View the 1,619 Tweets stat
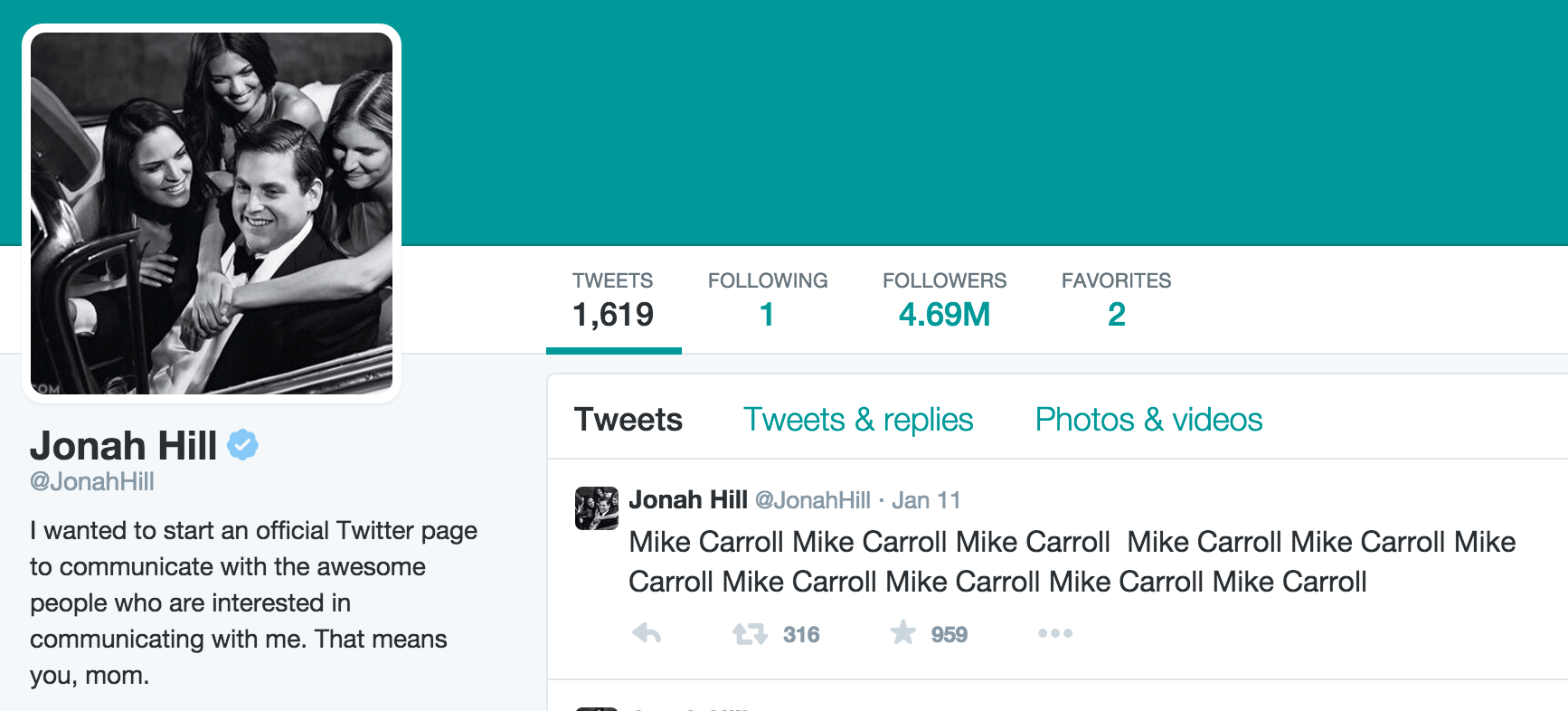Screen dimensions: 1568x711 click(613, 301)
